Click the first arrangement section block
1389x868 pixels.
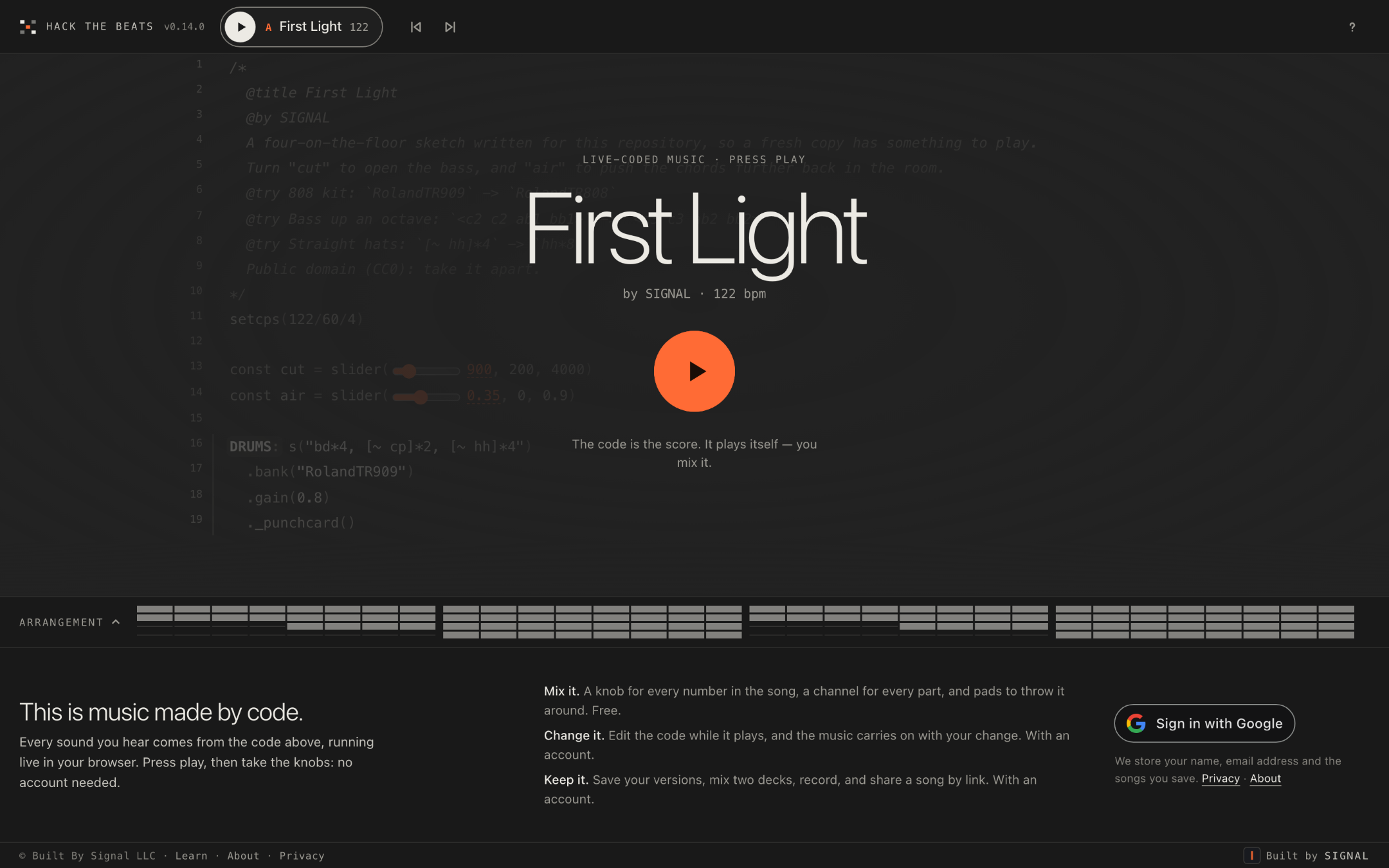coord(286,622)
